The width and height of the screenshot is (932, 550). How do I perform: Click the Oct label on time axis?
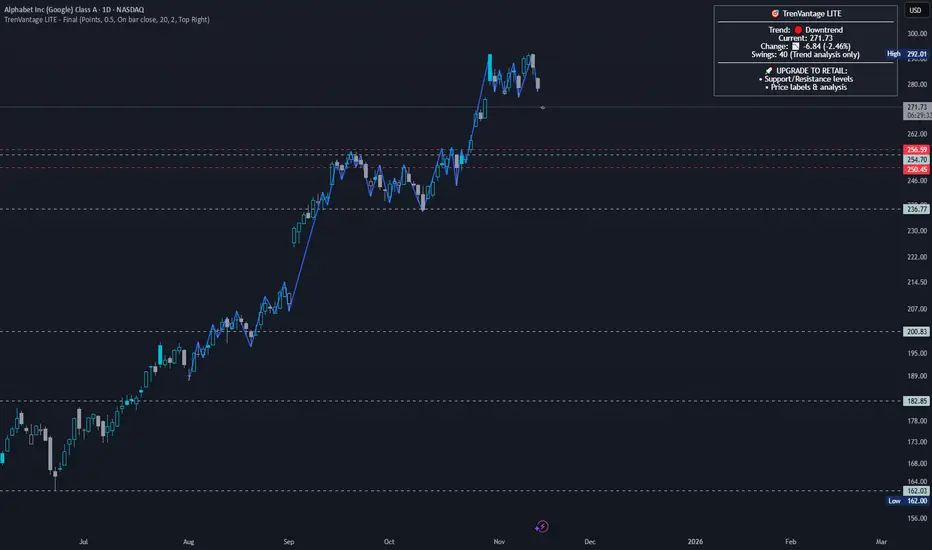point(389,542)
